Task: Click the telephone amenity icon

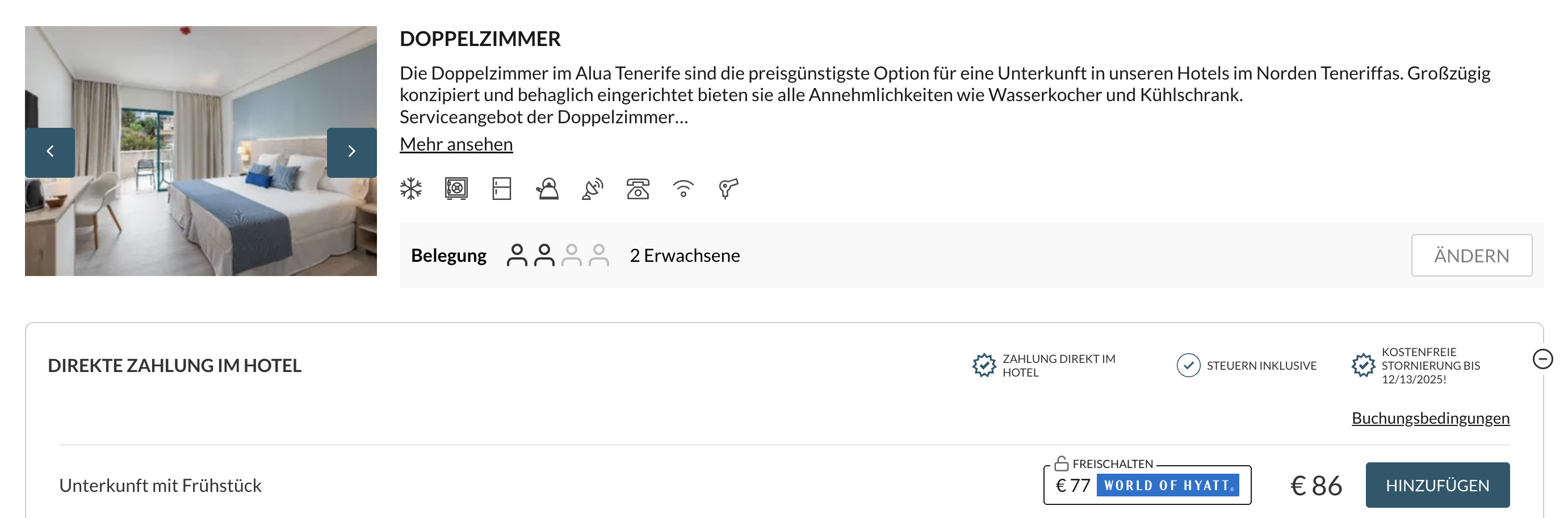Action: pos(638,189)
